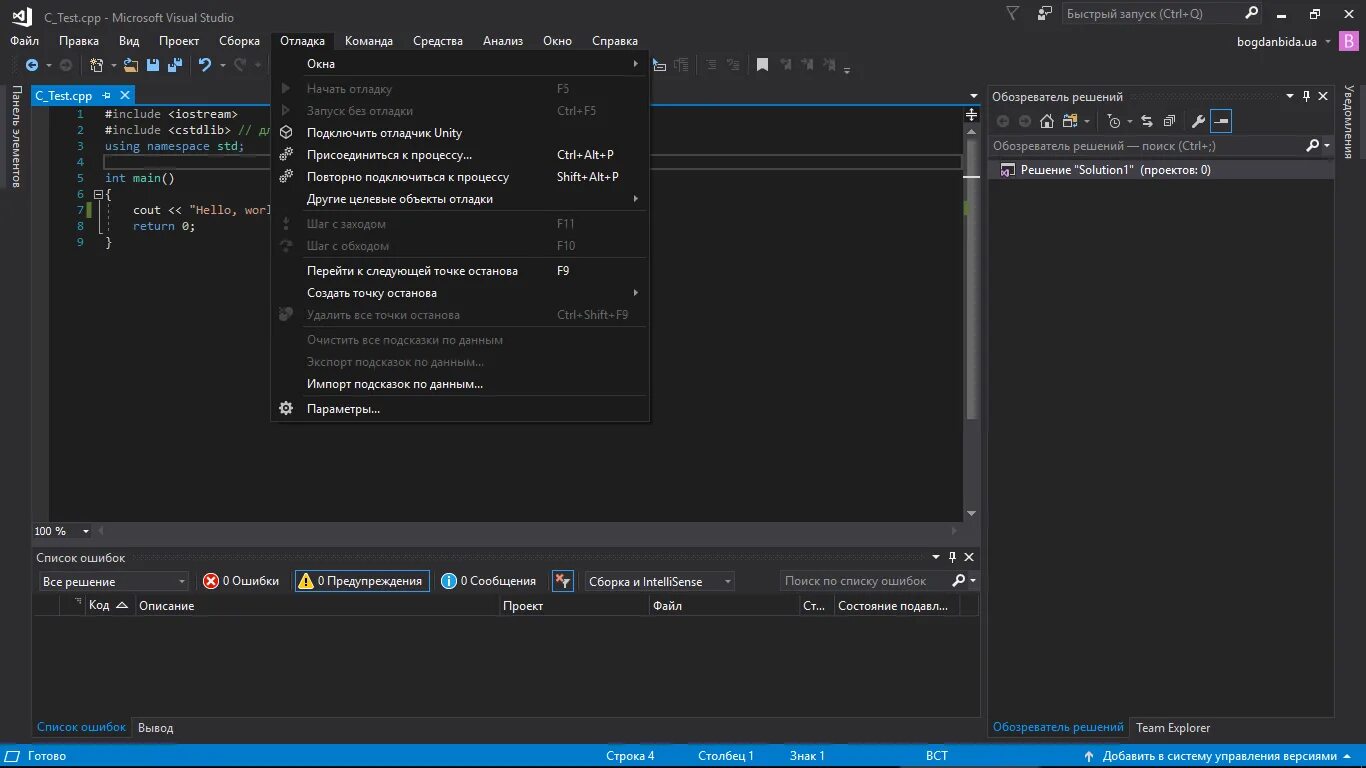Toggle the 0 Ошибки errors filter

click(x=241, y=581)
